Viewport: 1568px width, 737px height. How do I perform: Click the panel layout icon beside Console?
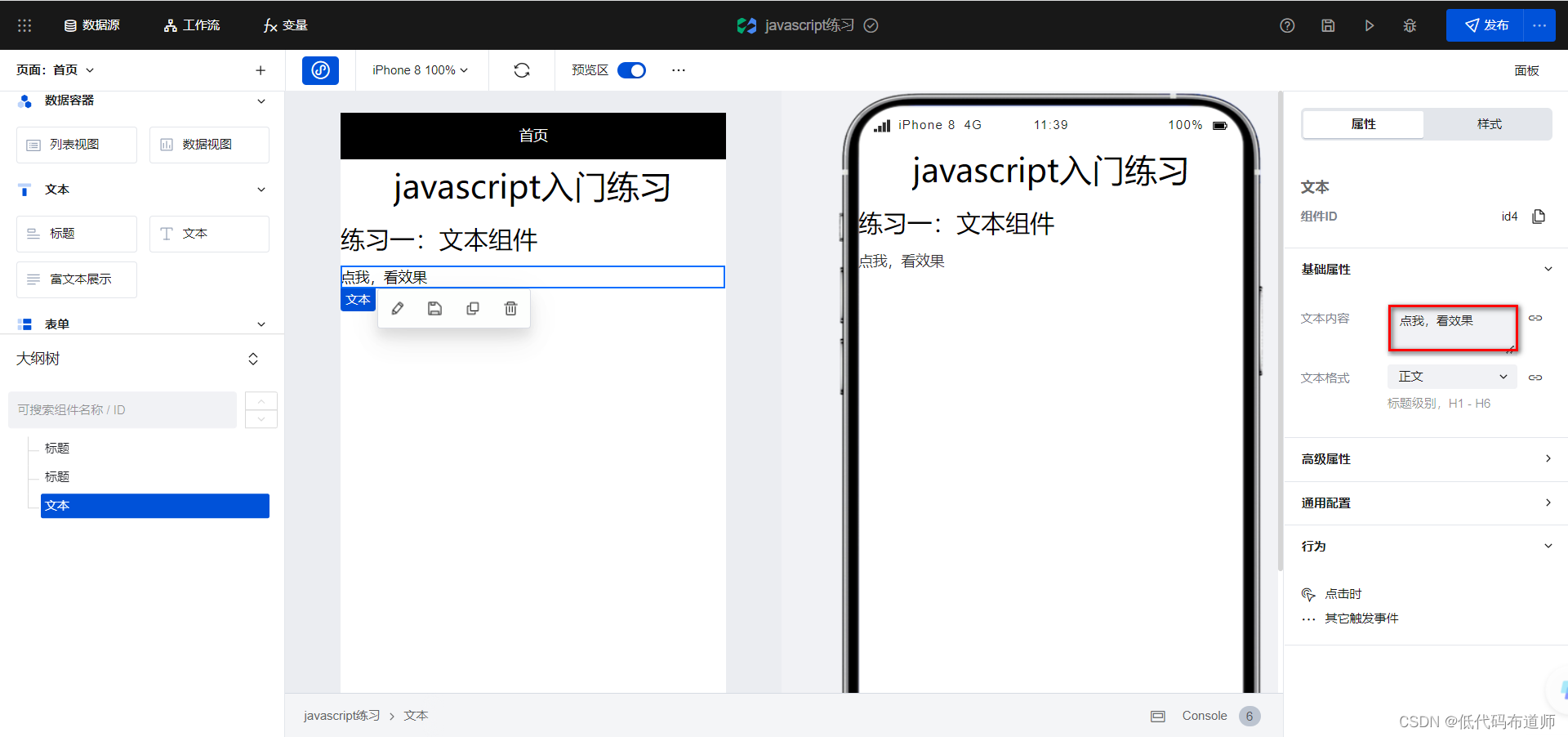click(1158, 717)
